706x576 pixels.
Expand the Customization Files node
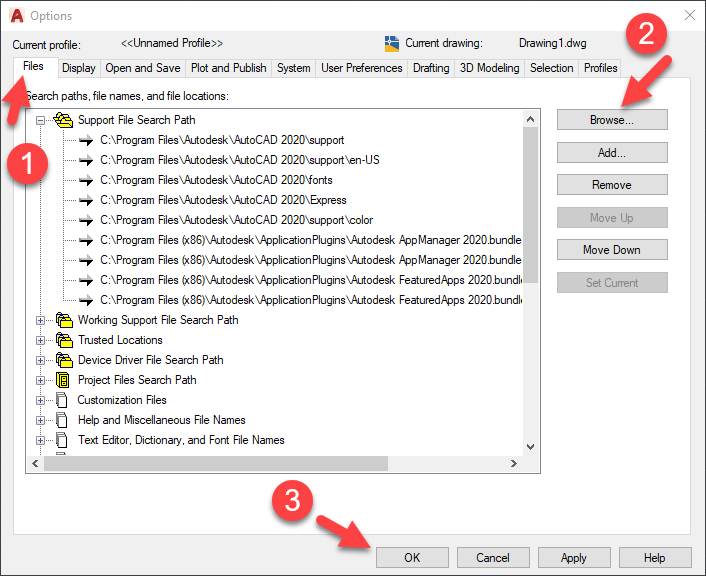pyautogui.click(x=41, y=400)
